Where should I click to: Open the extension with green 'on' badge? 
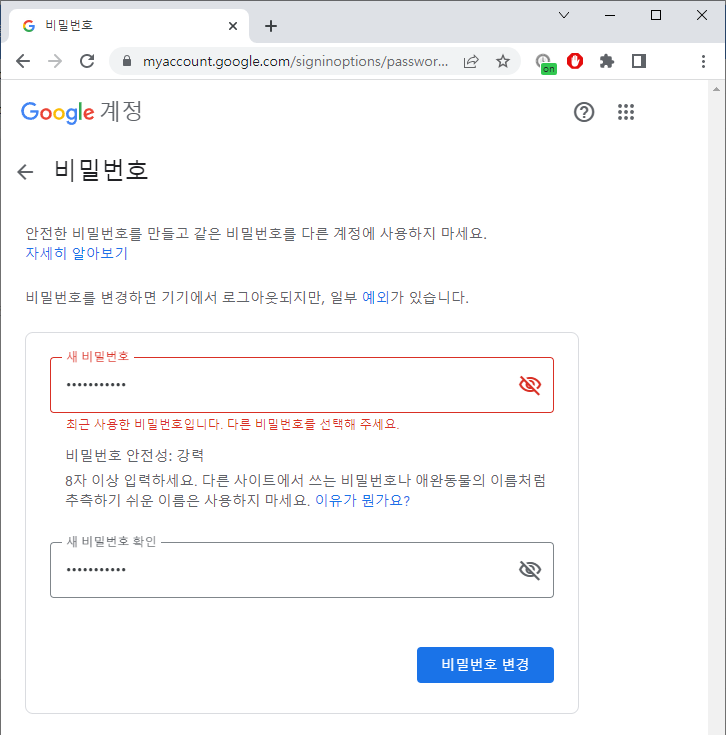546,63
